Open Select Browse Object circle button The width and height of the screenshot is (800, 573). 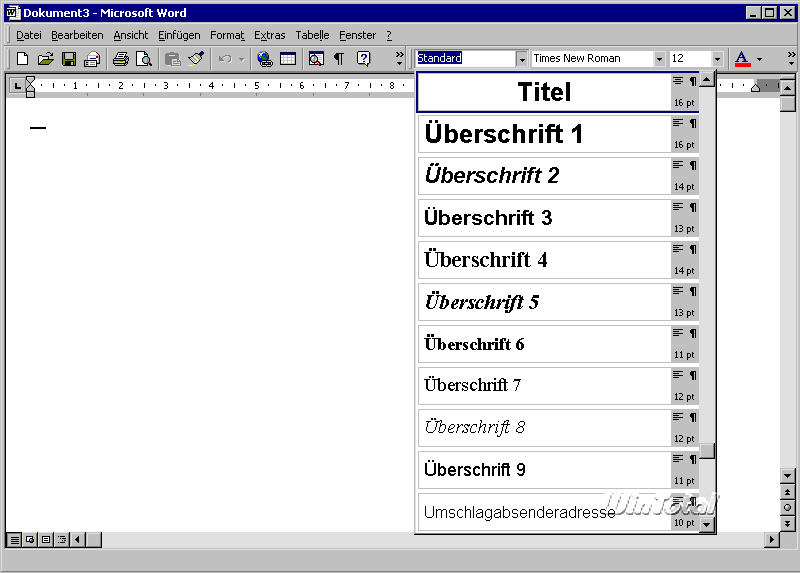click(x=787, y=508)
